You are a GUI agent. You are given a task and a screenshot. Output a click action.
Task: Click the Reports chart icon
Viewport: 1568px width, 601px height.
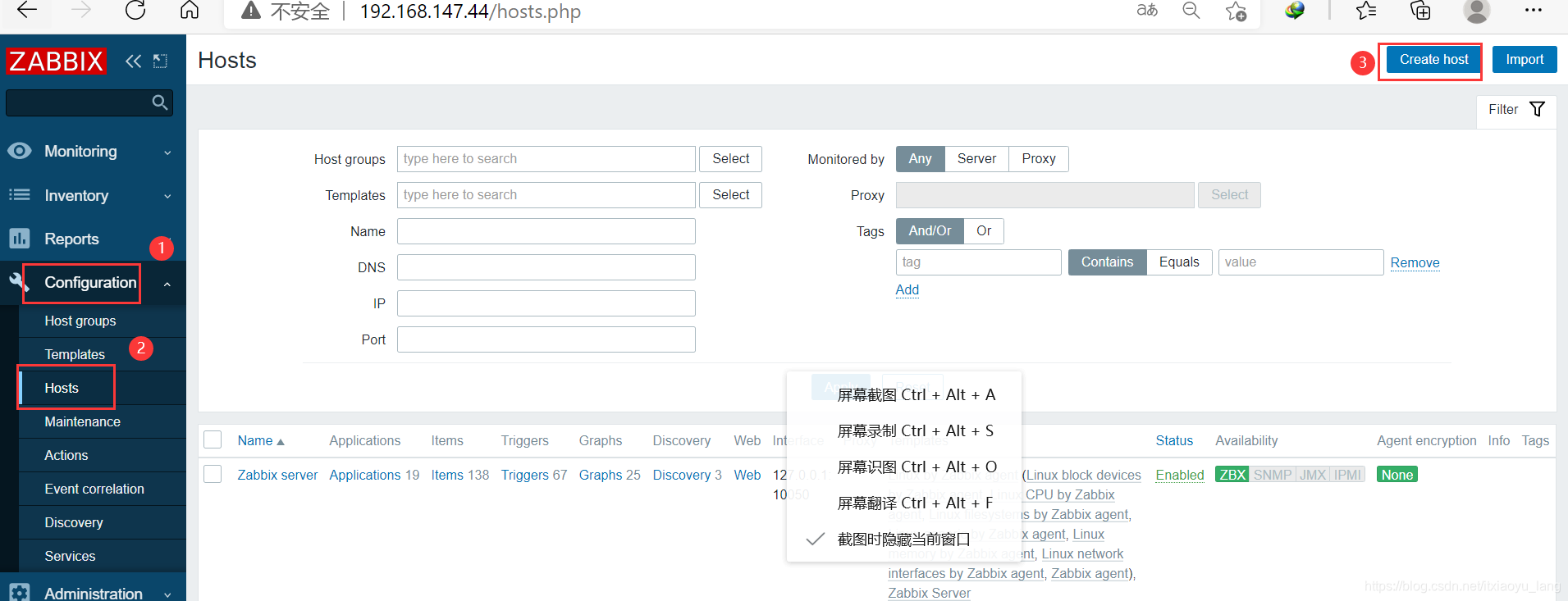20,238
